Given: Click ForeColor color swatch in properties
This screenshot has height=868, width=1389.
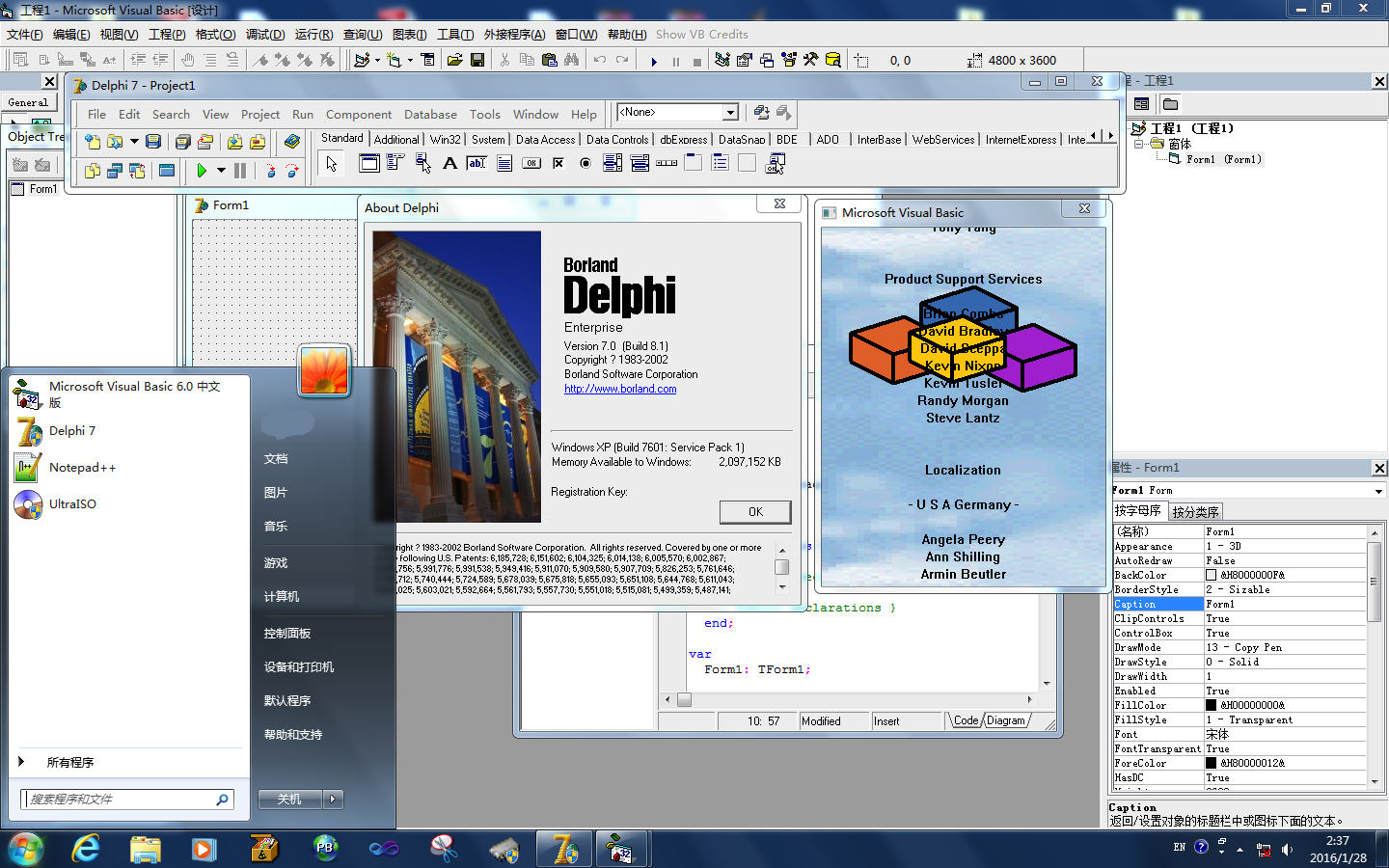Looking at the screenshot, I should 1212,763.
